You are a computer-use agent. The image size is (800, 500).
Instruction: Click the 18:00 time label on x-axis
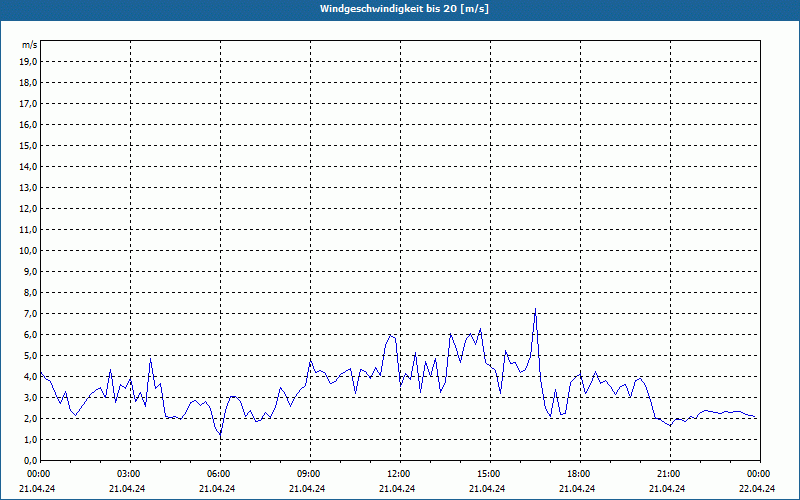click(580, 474)
